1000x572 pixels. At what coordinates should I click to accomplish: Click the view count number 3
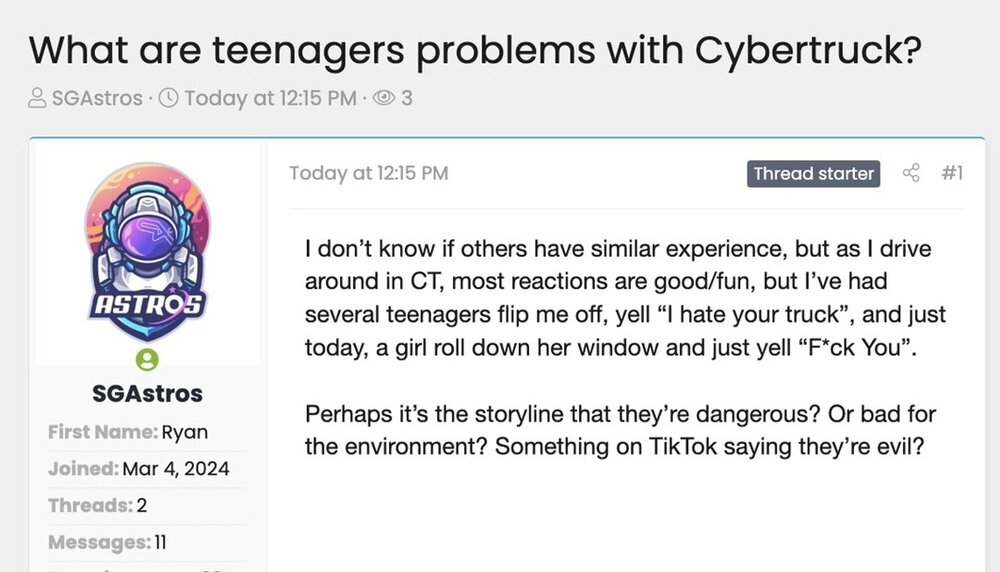click(x=407, y=99)
